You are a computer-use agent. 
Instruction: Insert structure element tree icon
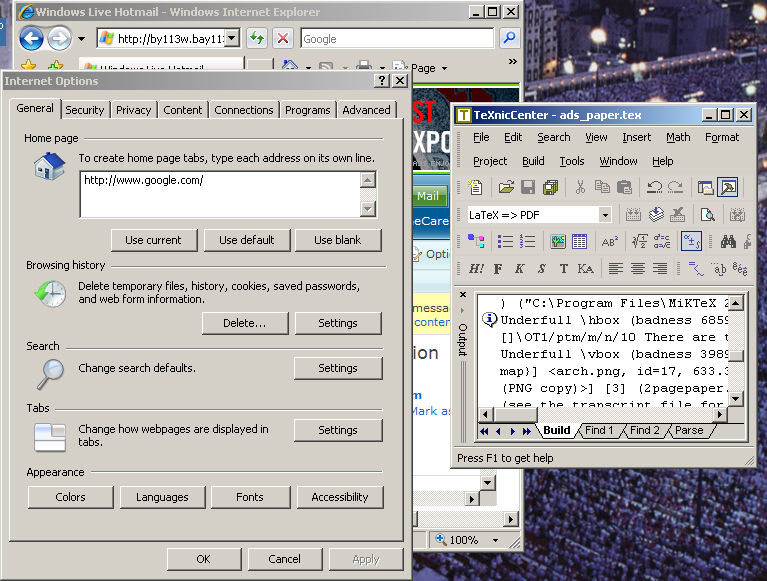(x=476, y=241)
